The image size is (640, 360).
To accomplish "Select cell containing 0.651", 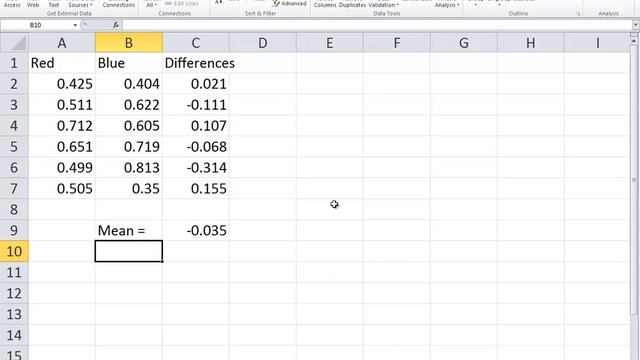I will (x=62, y=147).
